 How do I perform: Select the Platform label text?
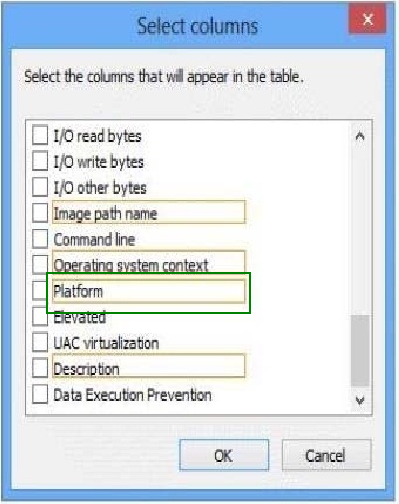click(78, 291)
